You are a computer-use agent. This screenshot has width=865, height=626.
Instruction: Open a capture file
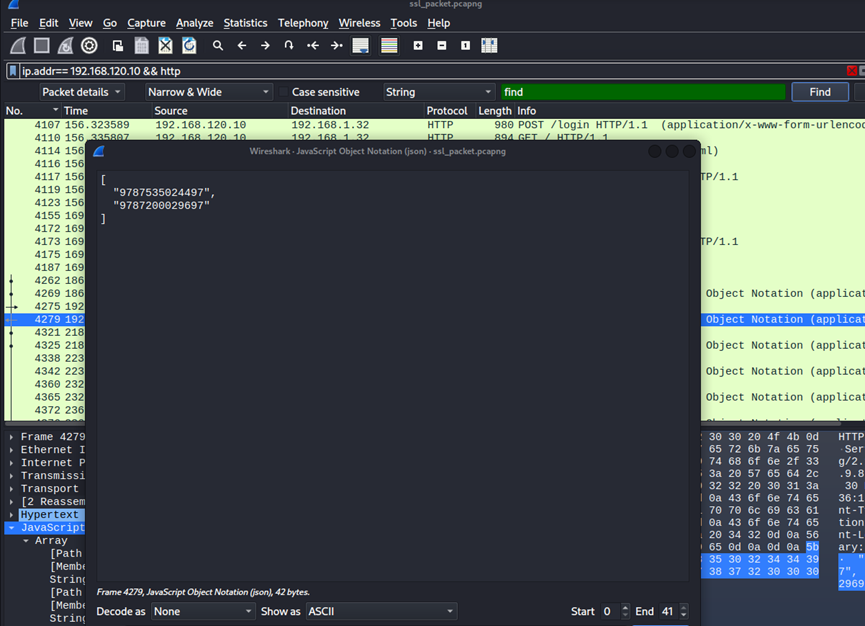tap(118, 45)
